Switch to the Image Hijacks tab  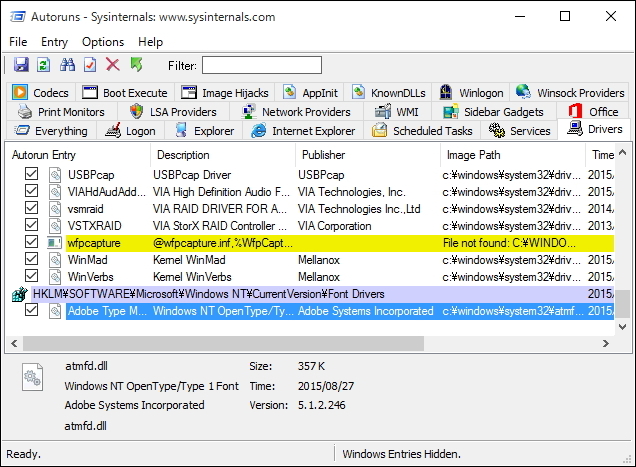[225, 93]
